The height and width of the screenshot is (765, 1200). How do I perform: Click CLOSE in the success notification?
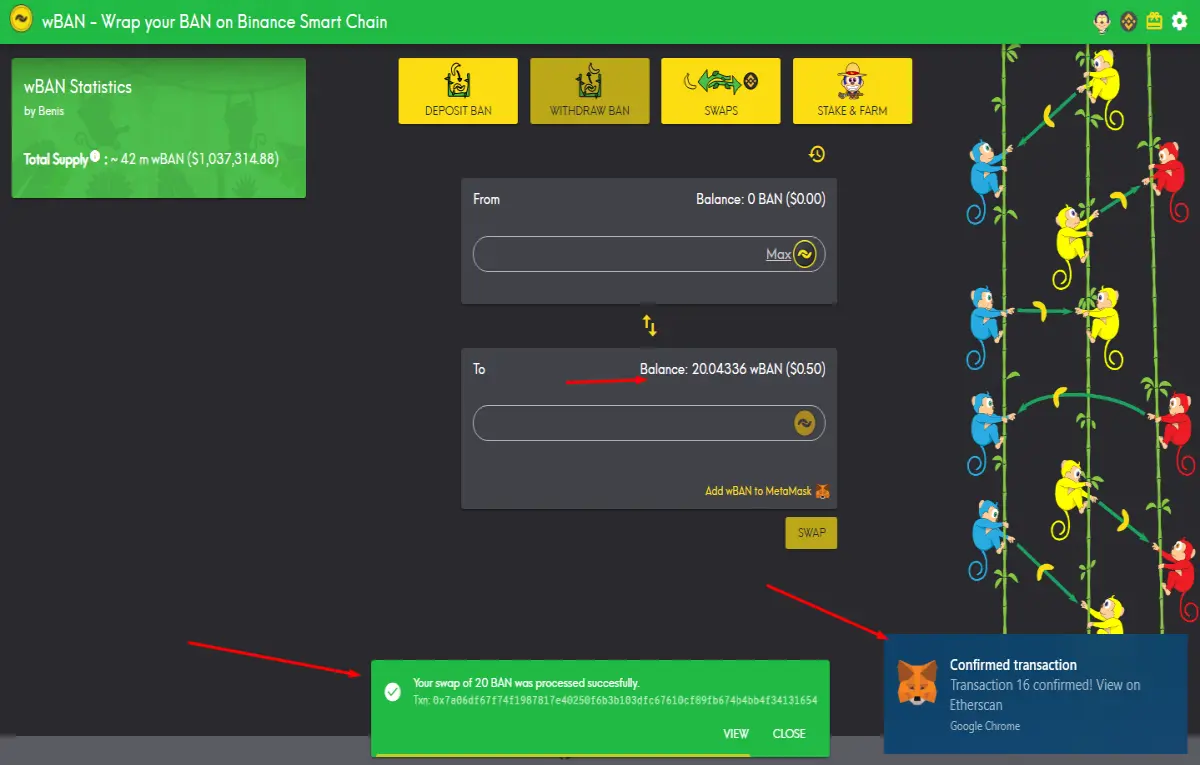point(789,734)
